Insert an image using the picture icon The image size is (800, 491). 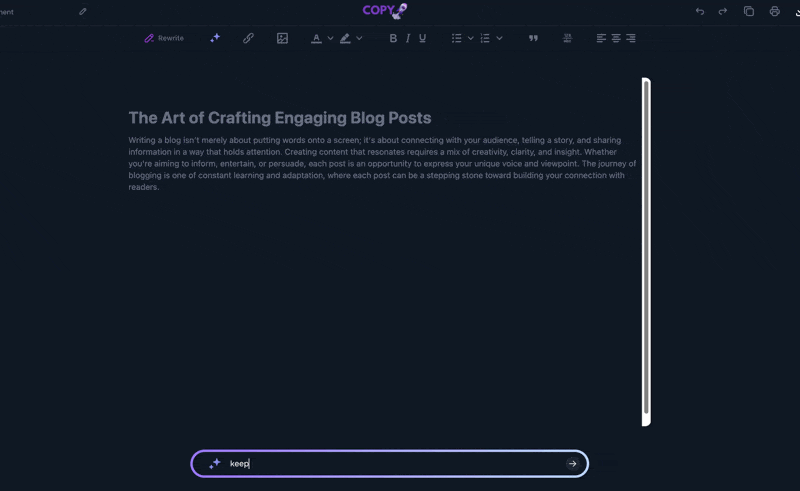282,38
